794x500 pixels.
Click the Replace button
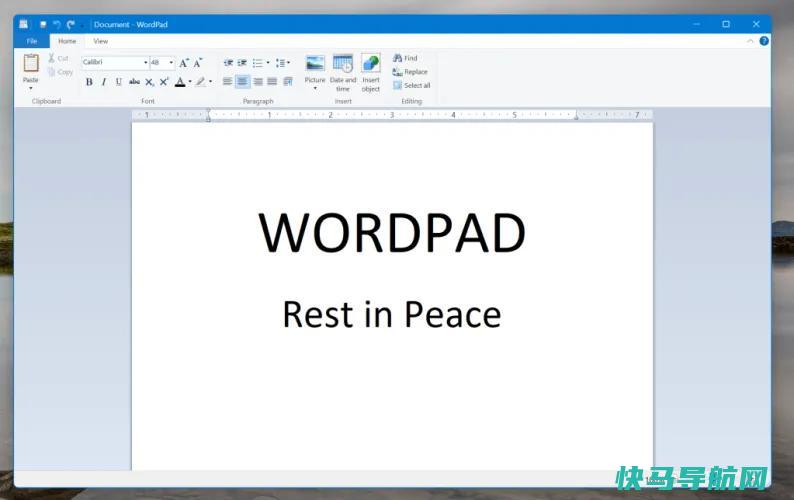[x=410, y=72]
